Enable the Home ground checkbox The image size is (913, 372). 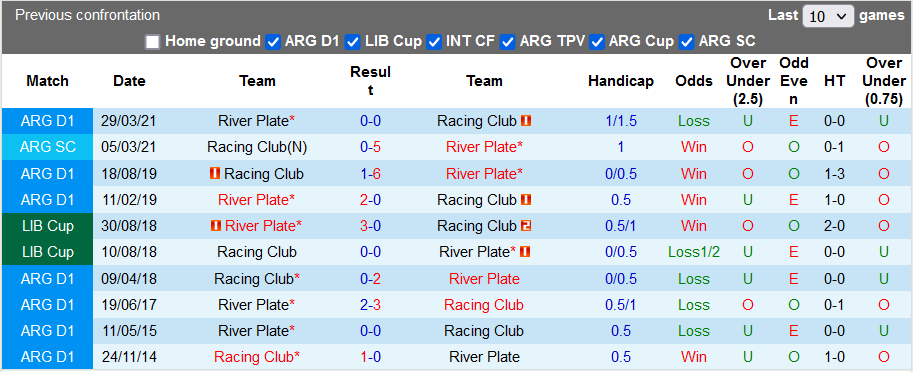click(153, 42)
